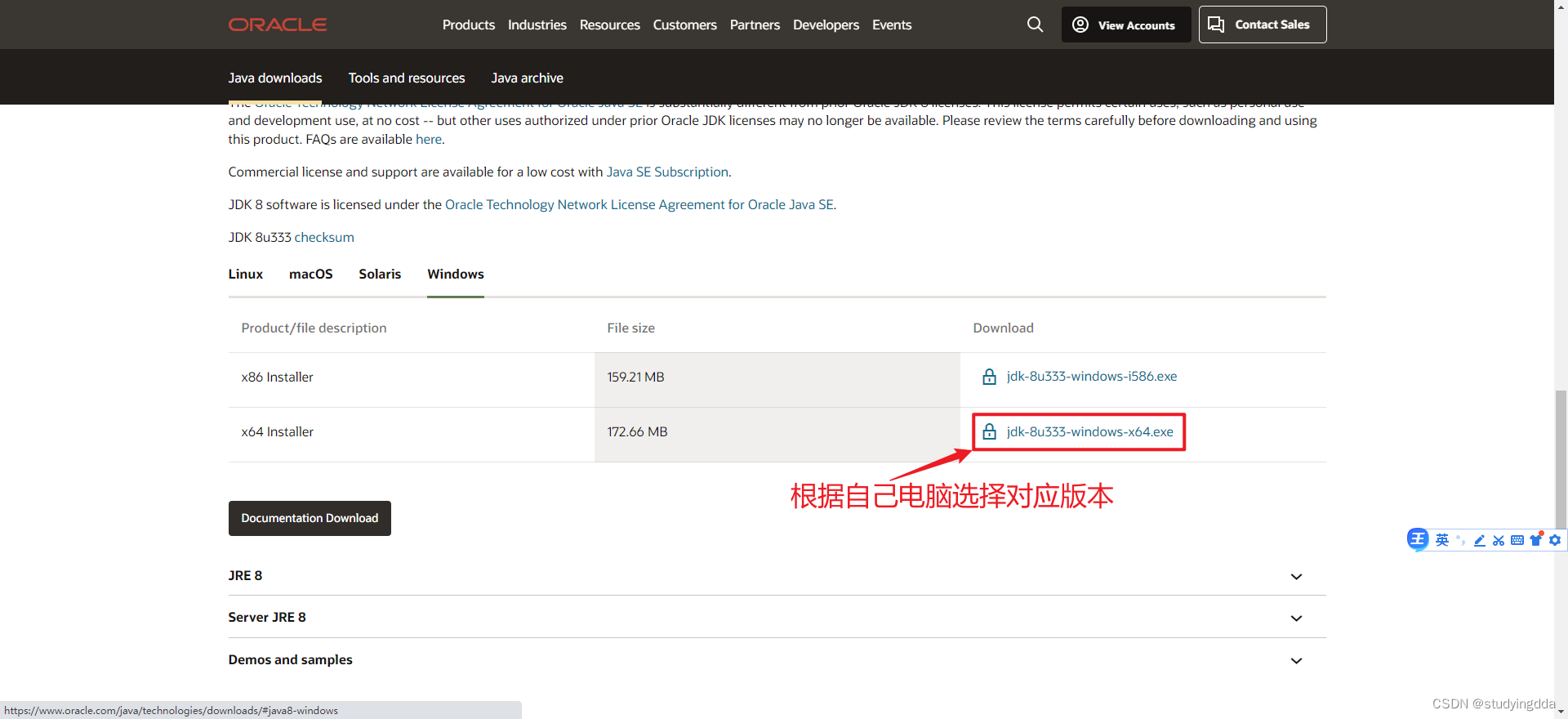Click the Download column header
This screenshot has height=719, width=1568.
tap(1004, 328)
